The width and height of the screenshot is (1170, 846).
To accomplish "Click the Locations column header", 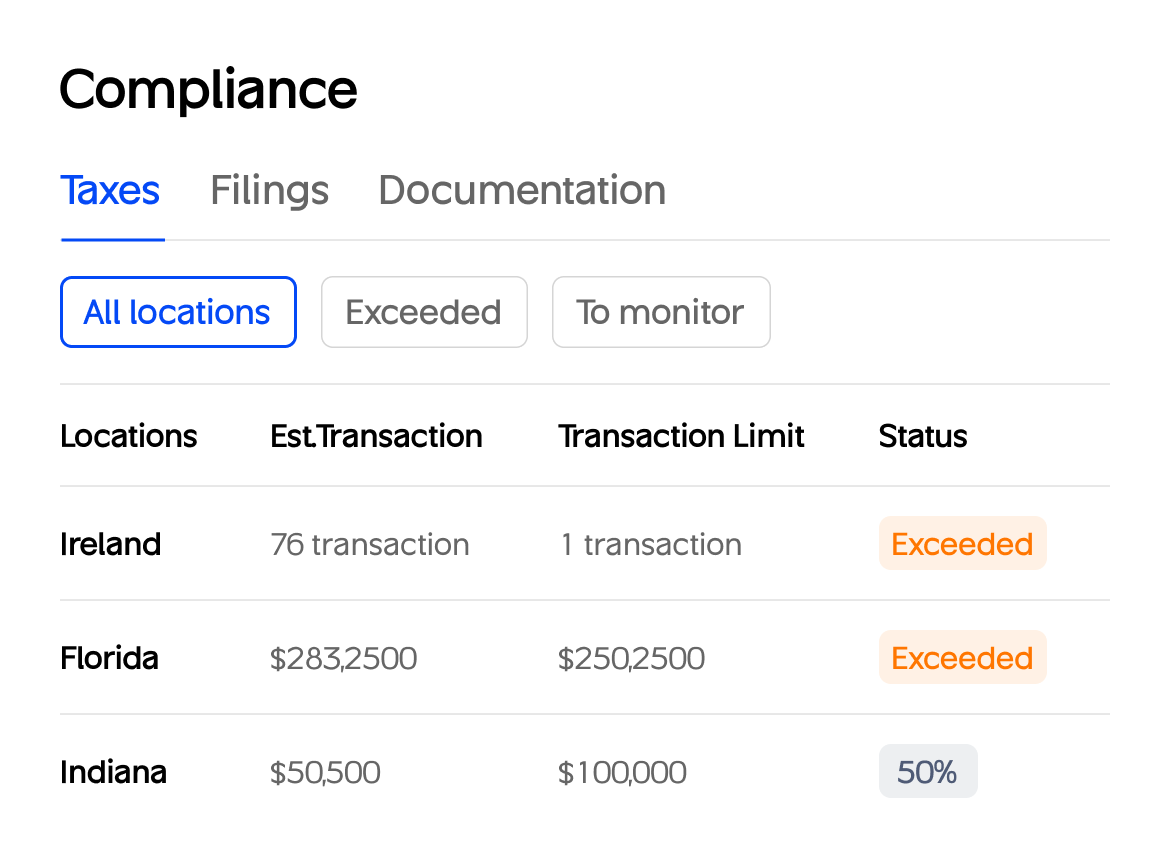I will (x=129, y=436).
